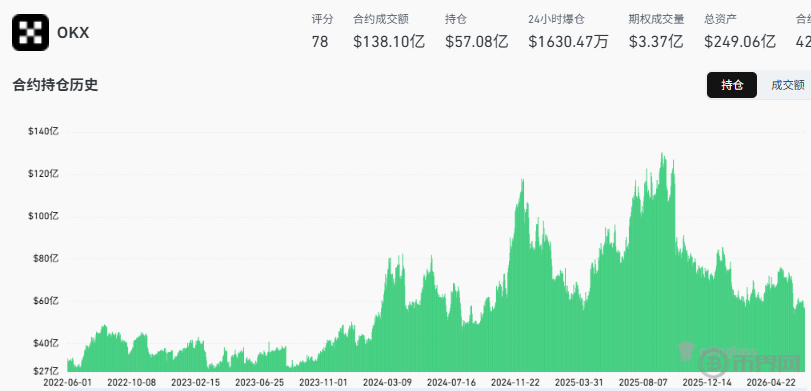Viewport: 811px width, 391px height.
Task: Click the 评分 score value 78
Action: tap(320, 41)
